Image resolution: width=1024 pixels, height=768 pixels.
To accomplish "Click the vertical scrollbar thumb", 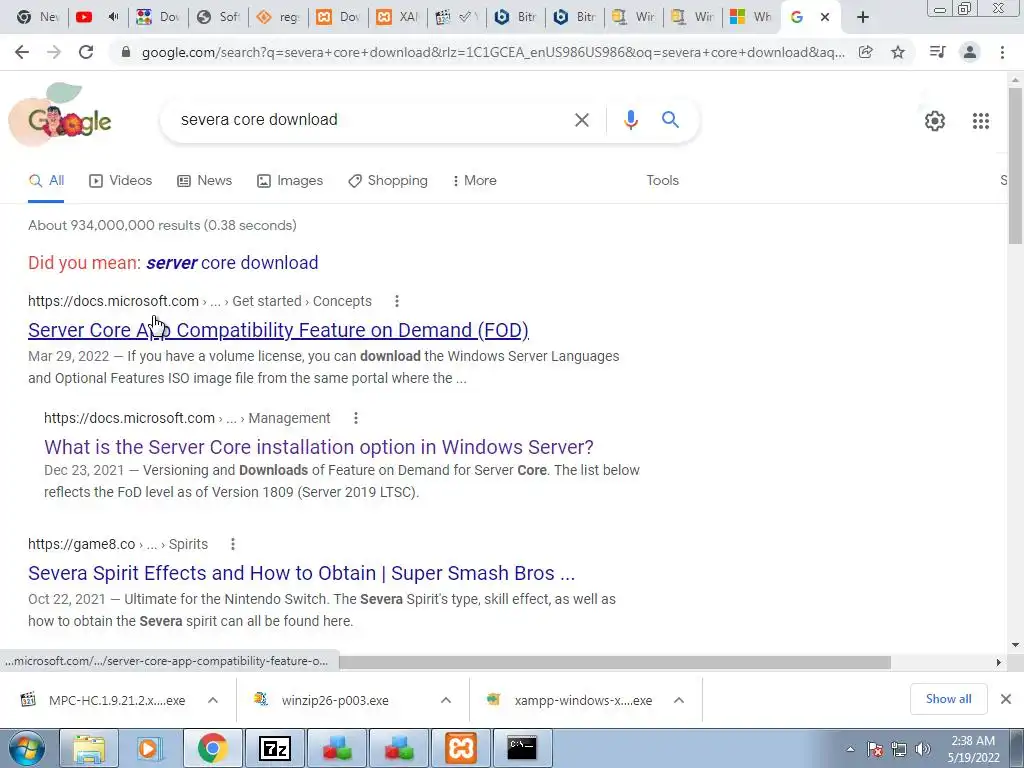I will [x=1015, y=166].
